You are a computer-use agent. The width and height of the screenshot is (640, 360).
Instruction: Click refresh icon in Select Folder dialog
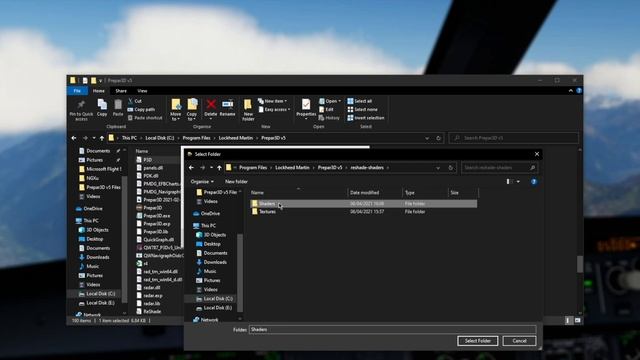pos(451,168)
